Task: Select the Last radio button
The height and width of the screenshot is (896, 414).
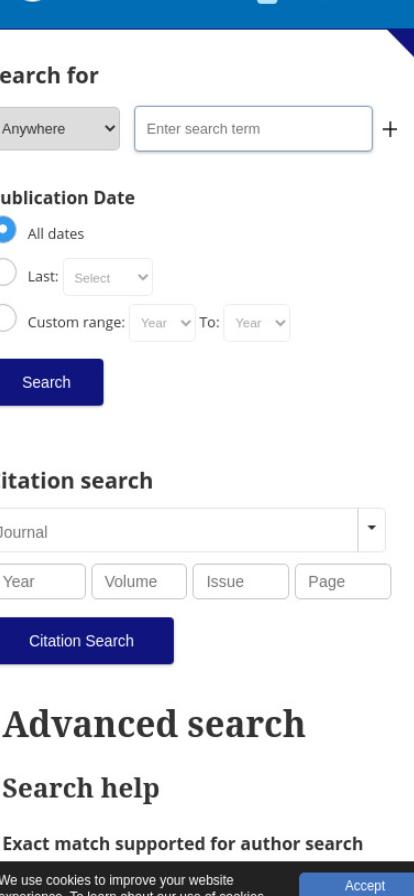Action: [5, 272]
